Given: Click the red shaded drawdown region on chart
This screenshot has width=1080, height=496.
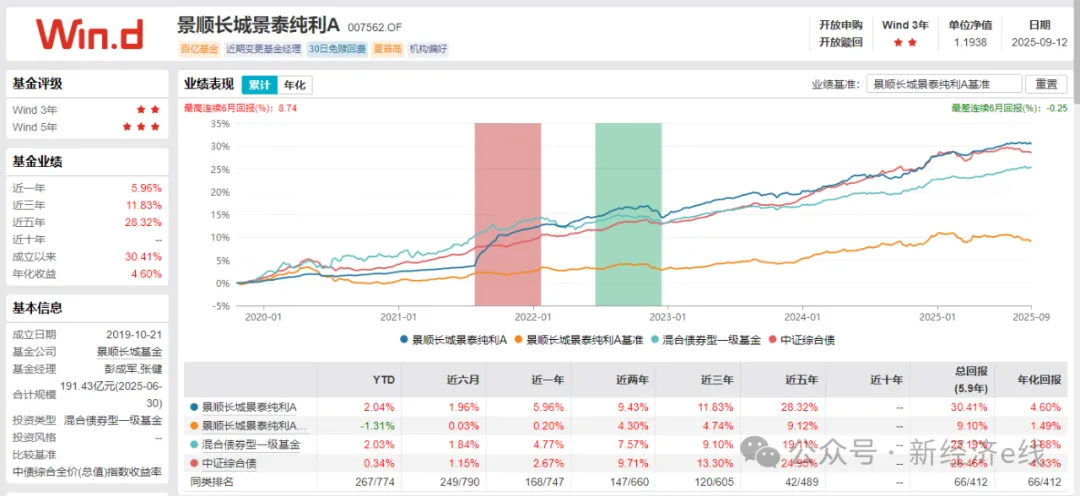Looking at the screenshot, I should click(507, 214).
